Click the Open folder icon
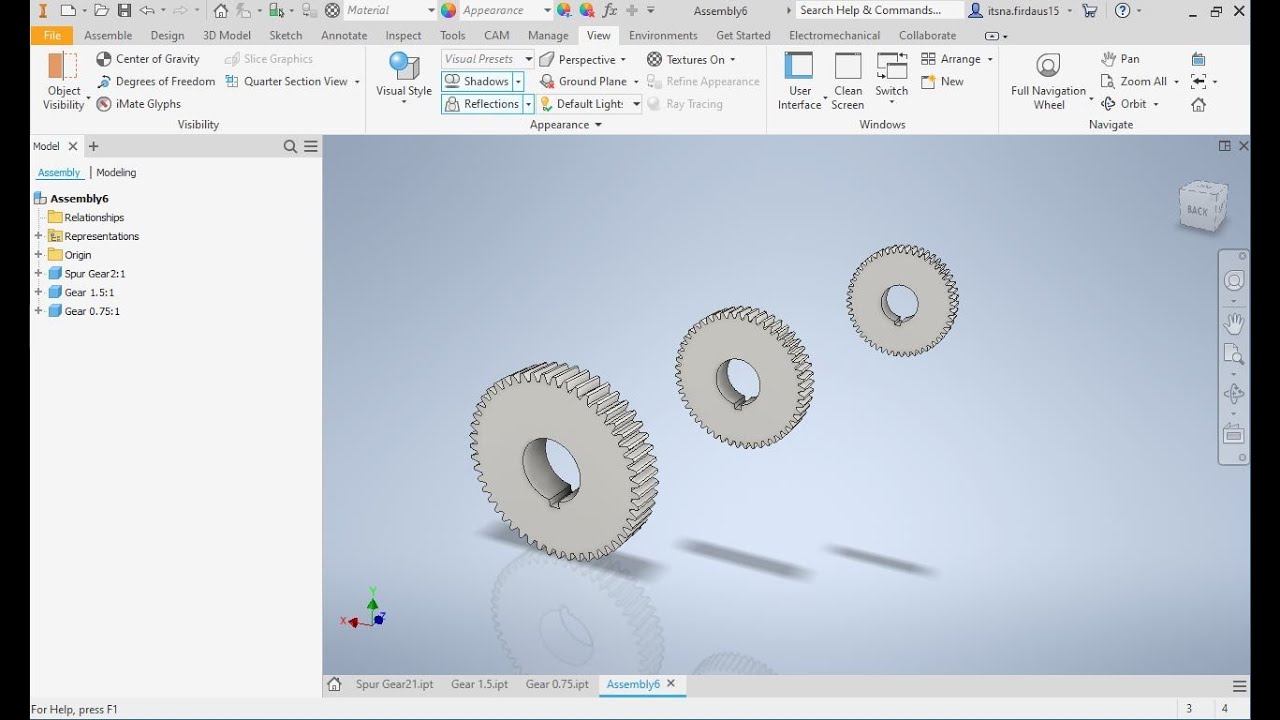This screenshot has width=1280, height=720. (101, 11)
